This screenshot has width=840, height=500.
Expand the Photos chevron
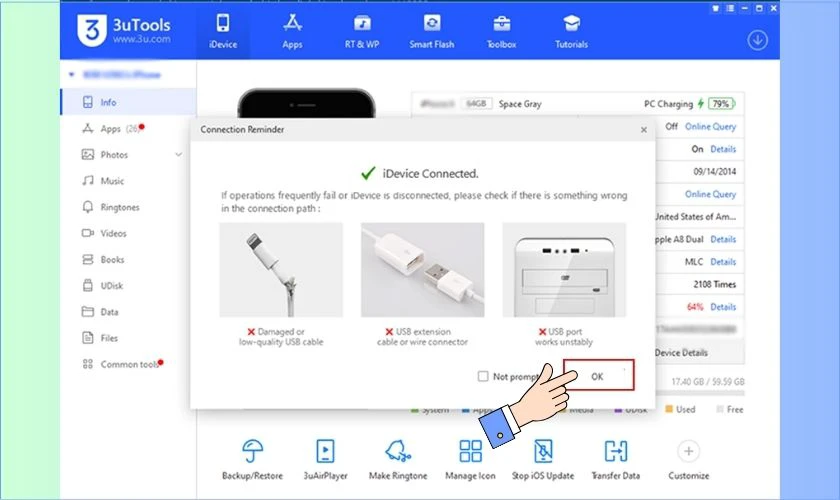pos(178,155)
